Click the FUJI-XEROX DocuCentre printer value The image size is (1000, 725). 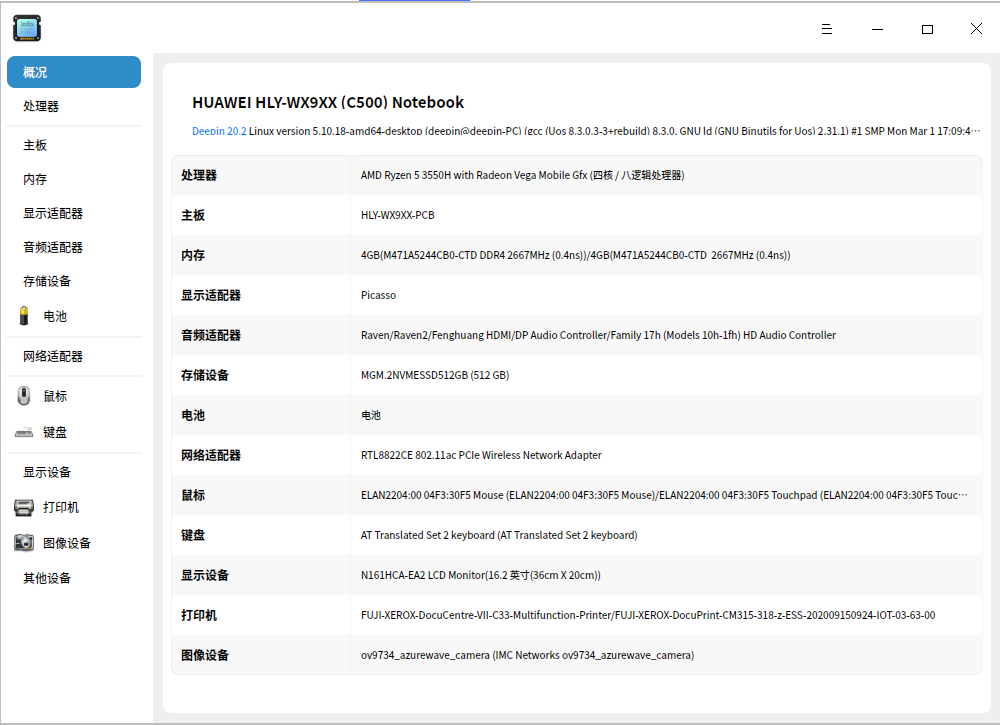(648, 615)
